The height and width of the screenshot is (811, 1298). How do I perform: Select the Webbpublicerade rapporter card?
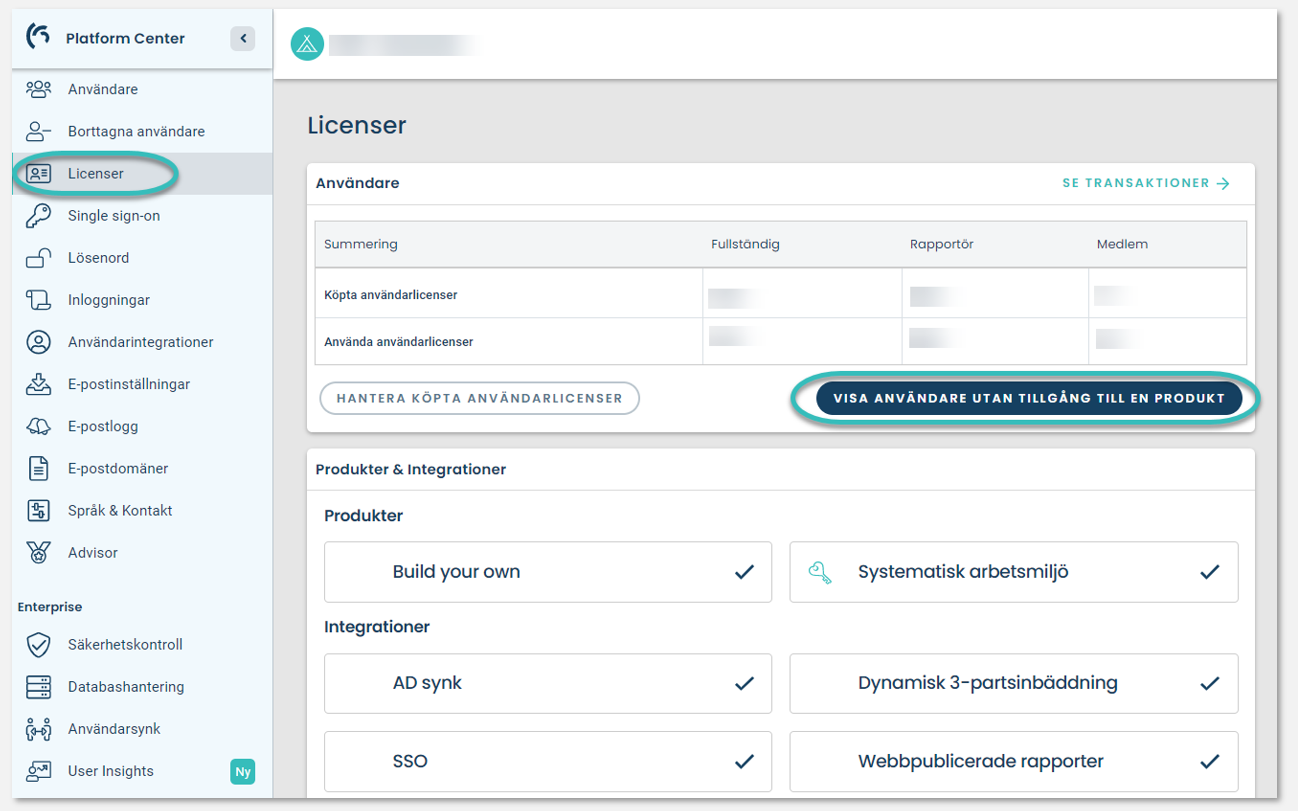click(1014, 761)
